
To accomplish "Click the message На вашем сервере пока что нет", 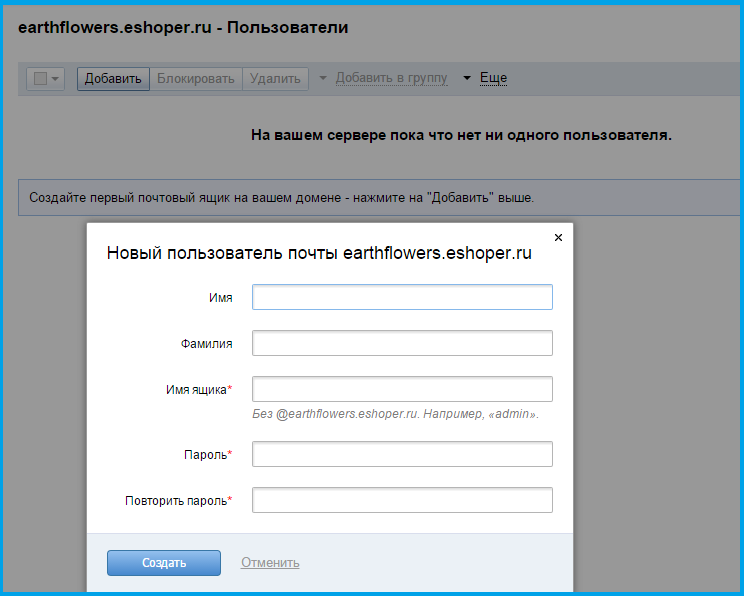I will [461, 135].
